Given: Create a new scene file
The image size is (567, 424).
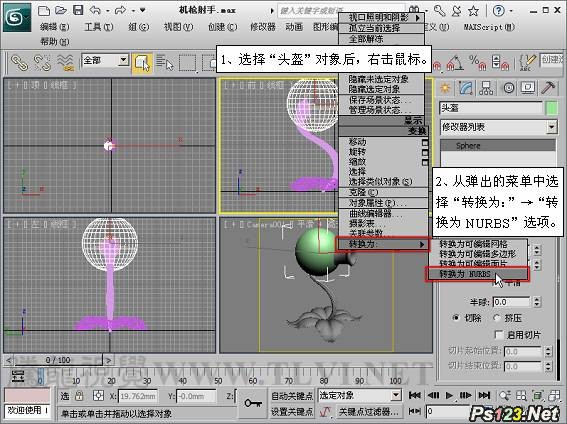Looking at the screenshot, I should (44, 10).
